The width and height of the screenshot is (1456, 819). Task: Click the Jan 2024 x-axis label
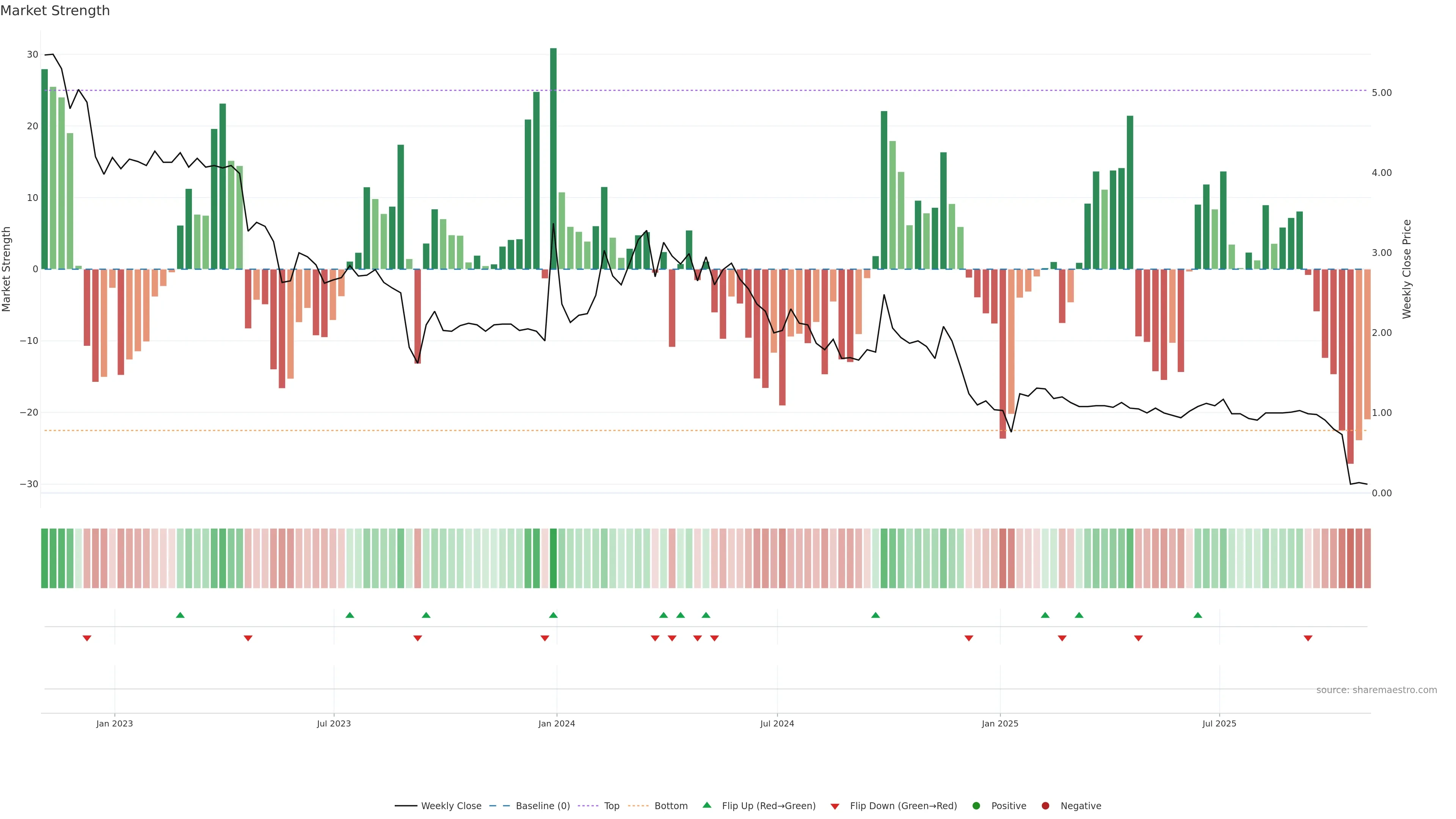pyautogui.click(x=556, y=723)
